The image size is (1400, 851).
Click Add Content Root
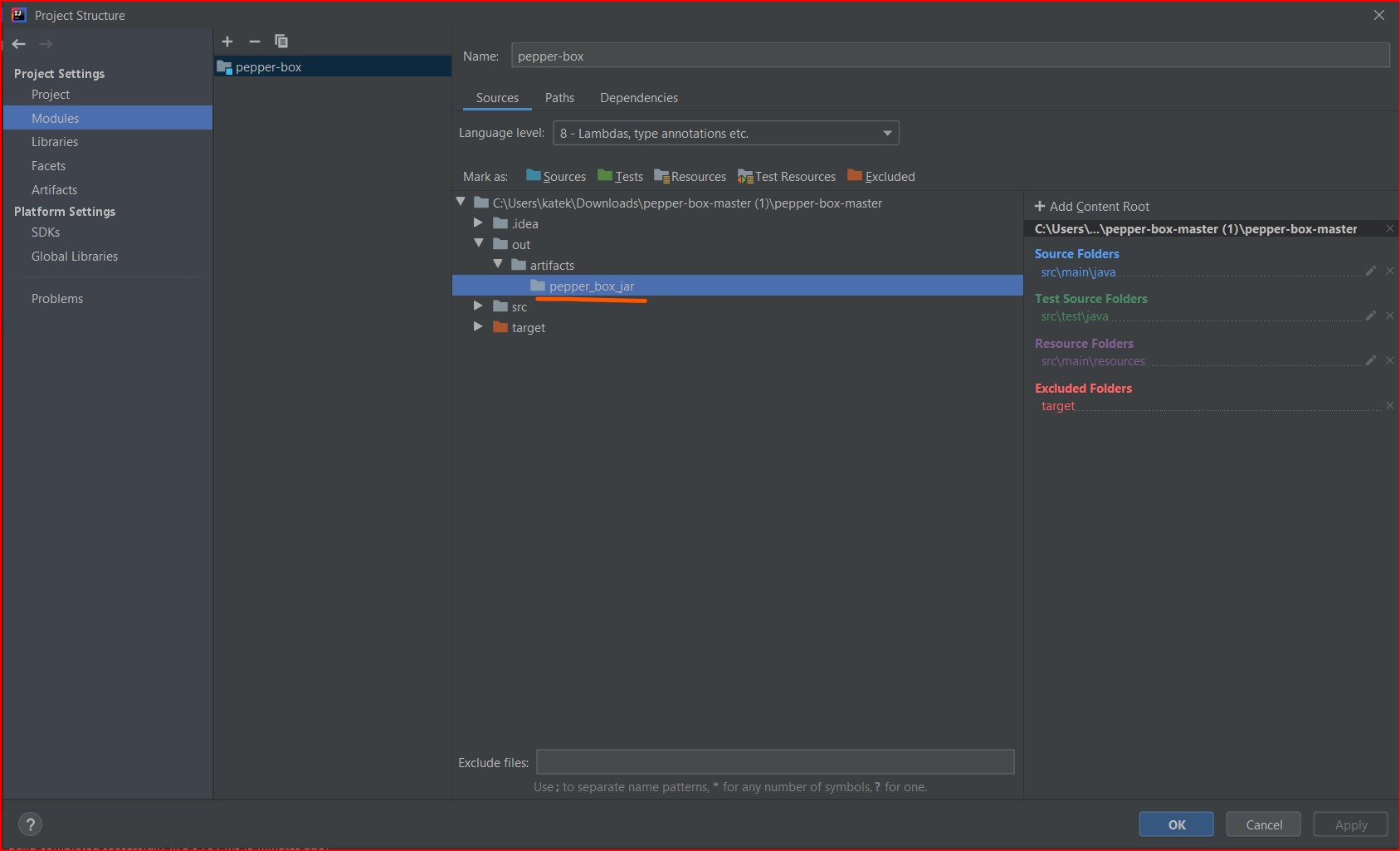pos(1091,206)
